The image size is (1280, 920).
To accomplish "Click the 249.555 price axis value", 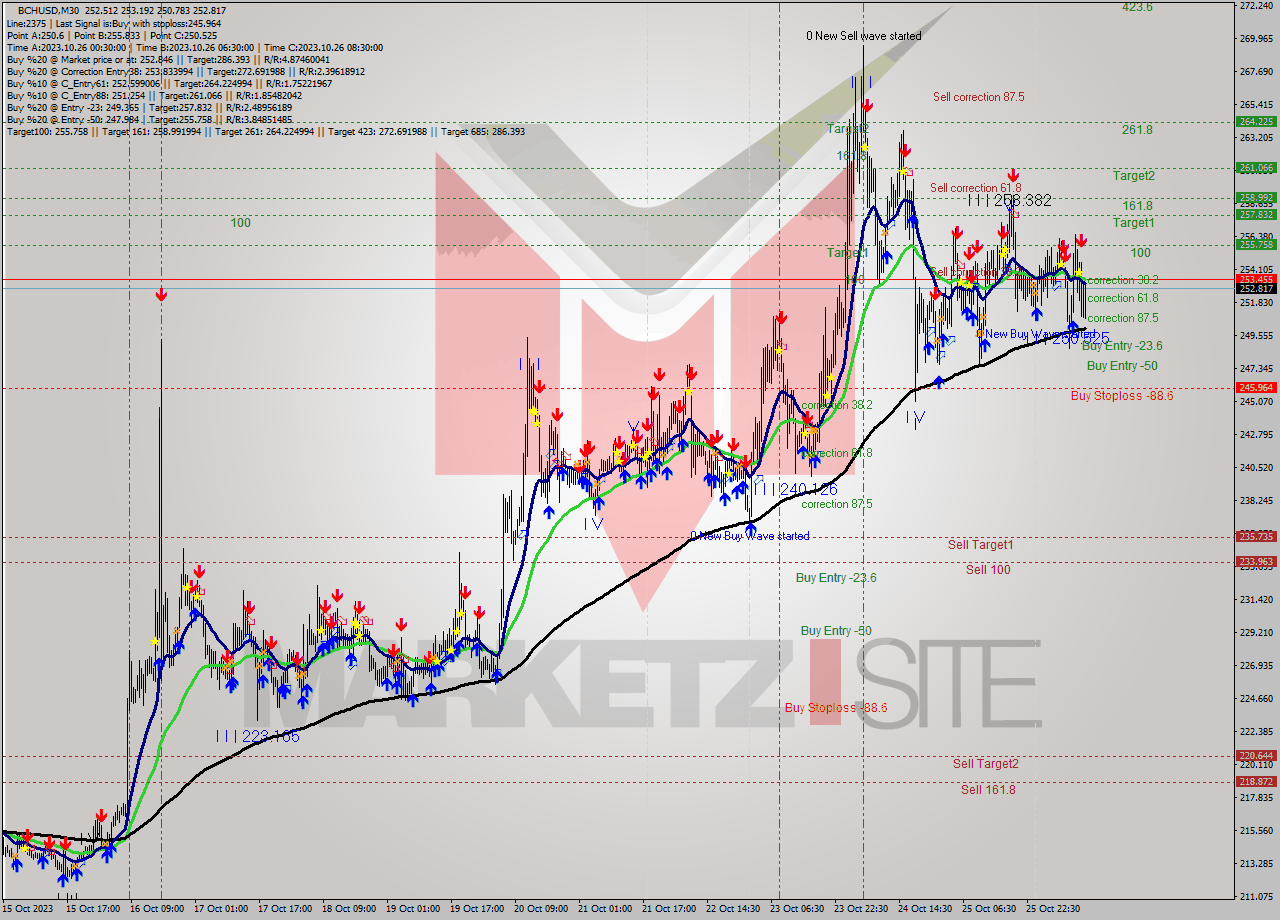I will click(1256, 336).
